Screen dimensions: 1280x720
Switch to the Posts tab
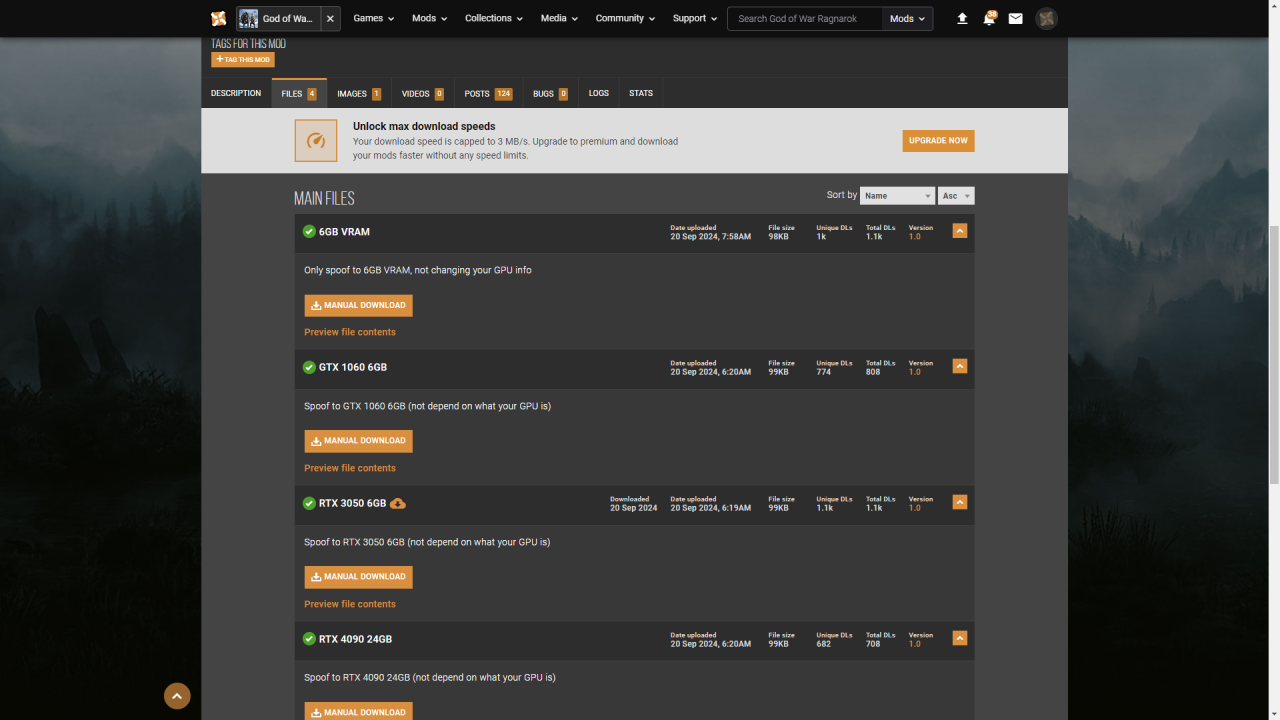tap(487, 93)
